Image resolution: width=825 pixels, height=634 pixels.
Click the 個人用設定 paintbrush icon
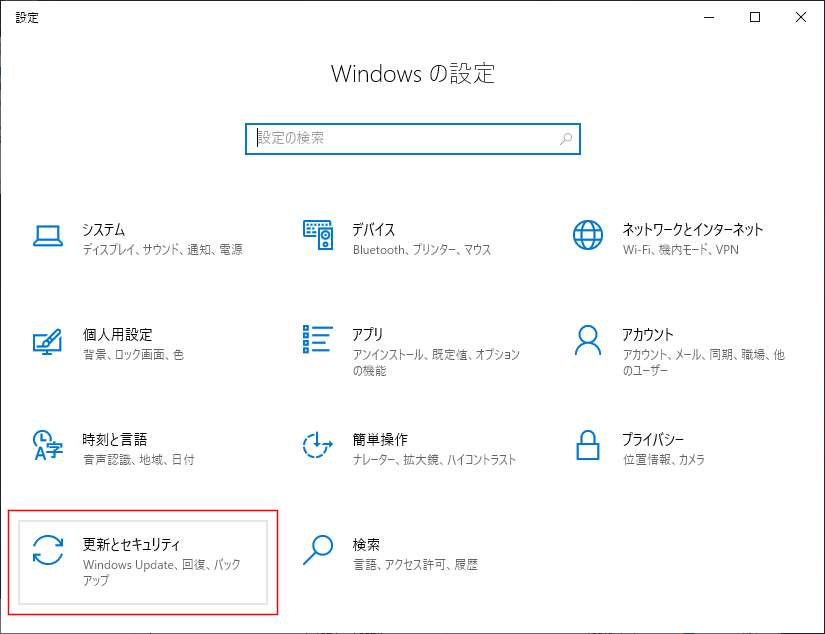click(x=47, y=341)
